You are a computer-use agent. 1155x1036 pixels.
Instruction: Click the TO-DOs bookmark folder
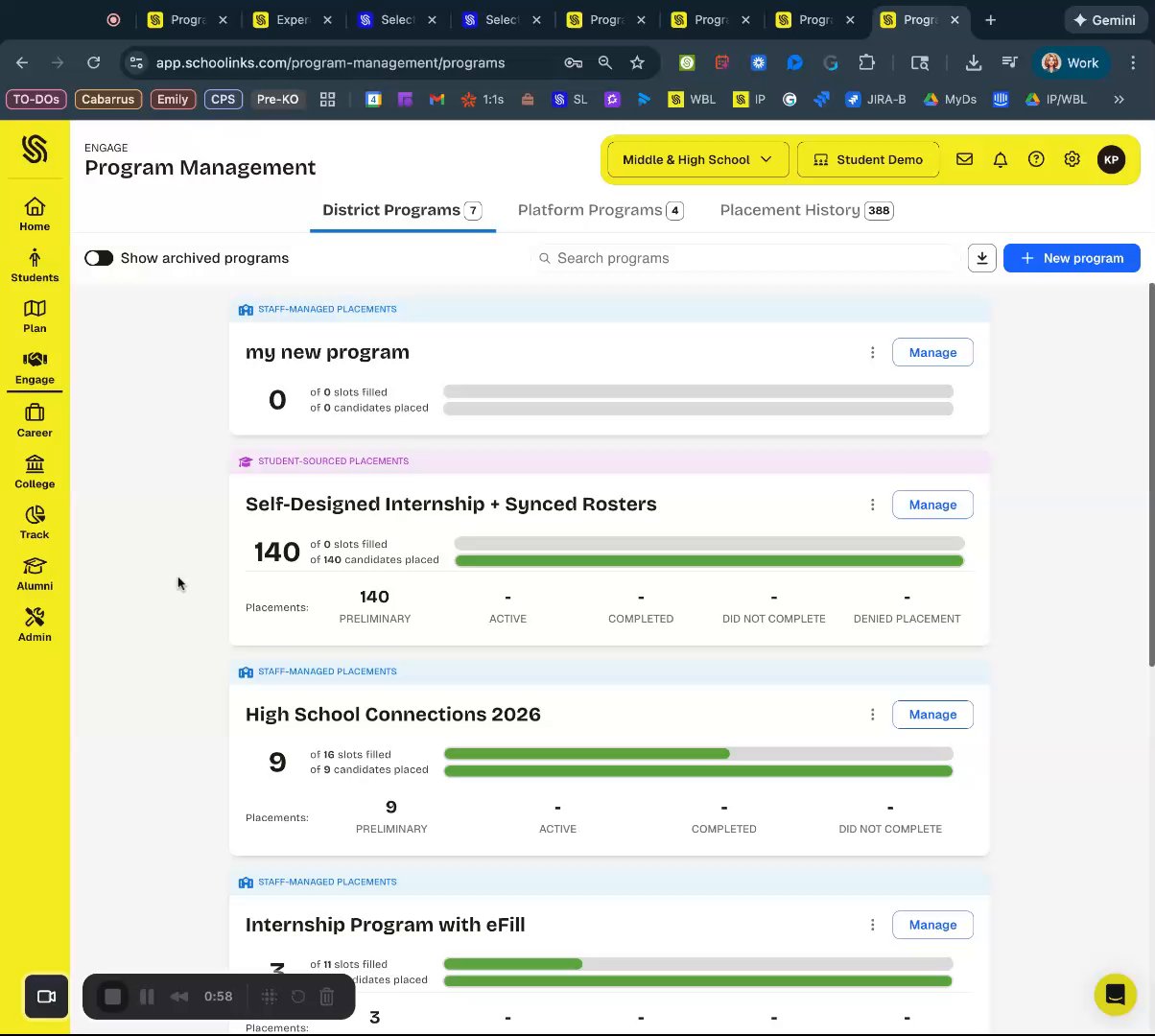(x=36, y=99)
